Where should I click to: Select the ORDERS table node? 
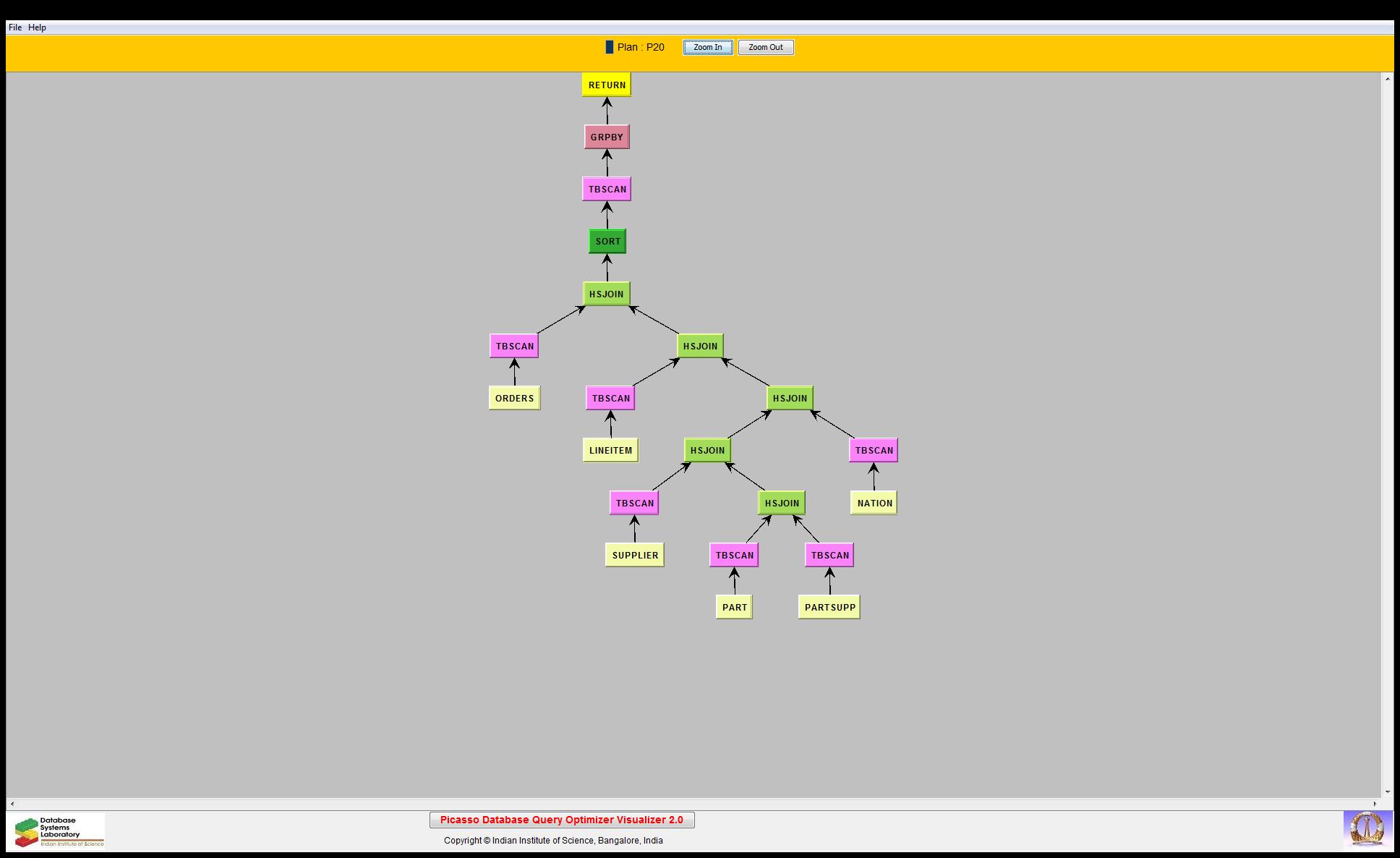(514, 398)
